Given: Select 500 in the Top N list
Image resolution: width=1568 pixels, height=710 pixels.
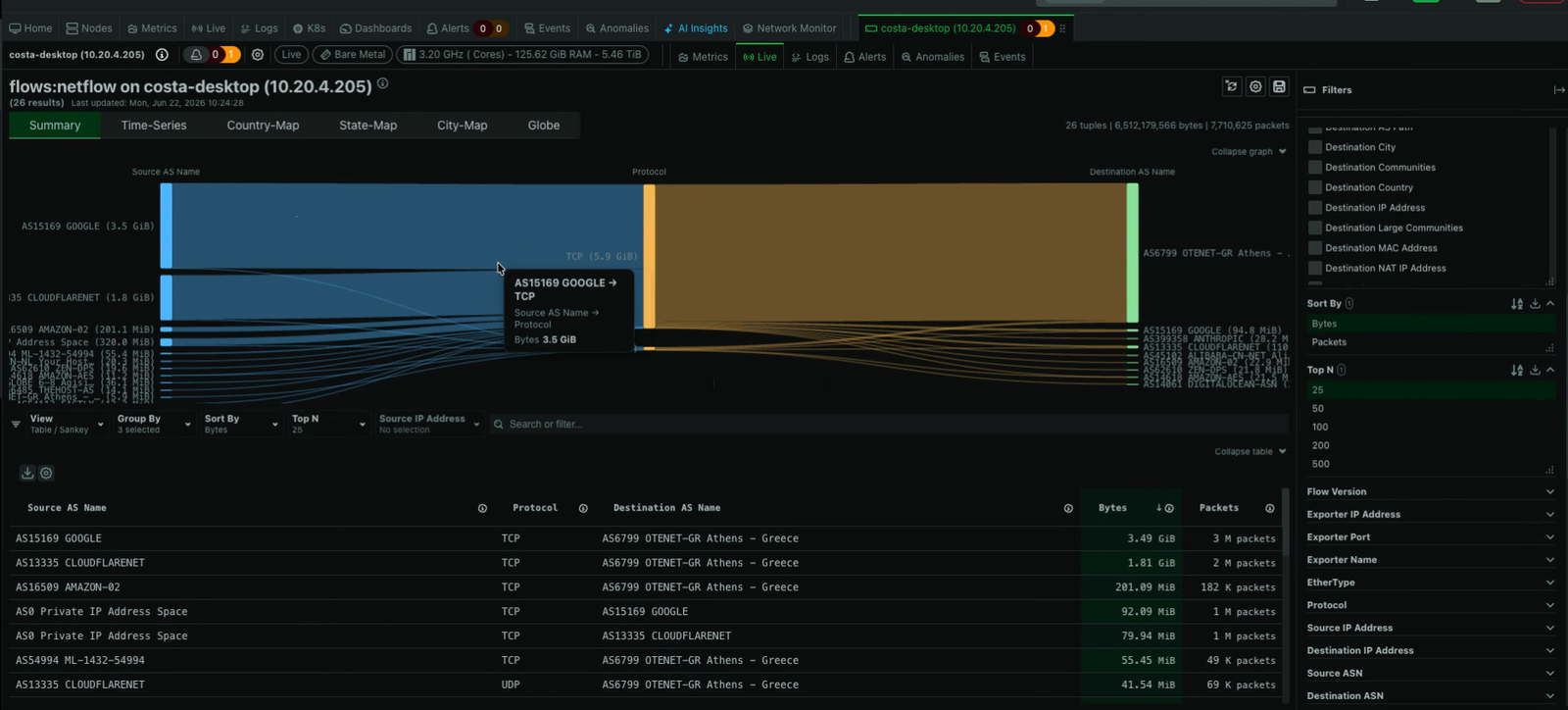Looking at the screenshot, I should click(1430, 464).
